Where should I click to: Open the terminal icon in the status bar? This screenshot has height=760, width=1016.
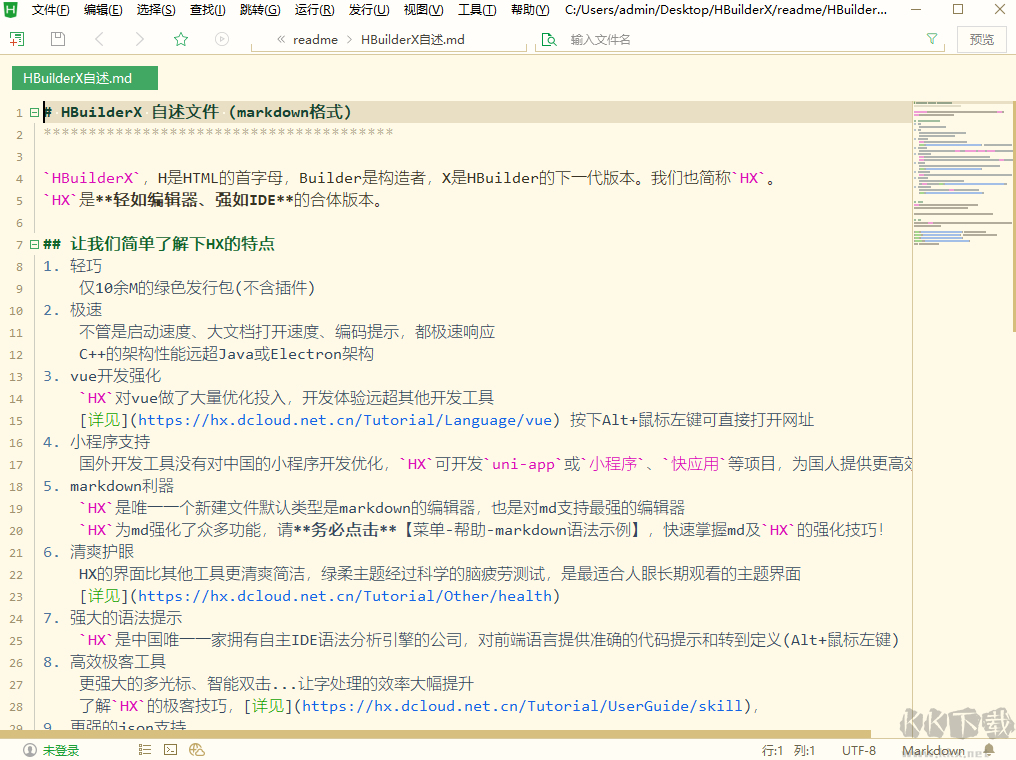click(x=170, y=750)
